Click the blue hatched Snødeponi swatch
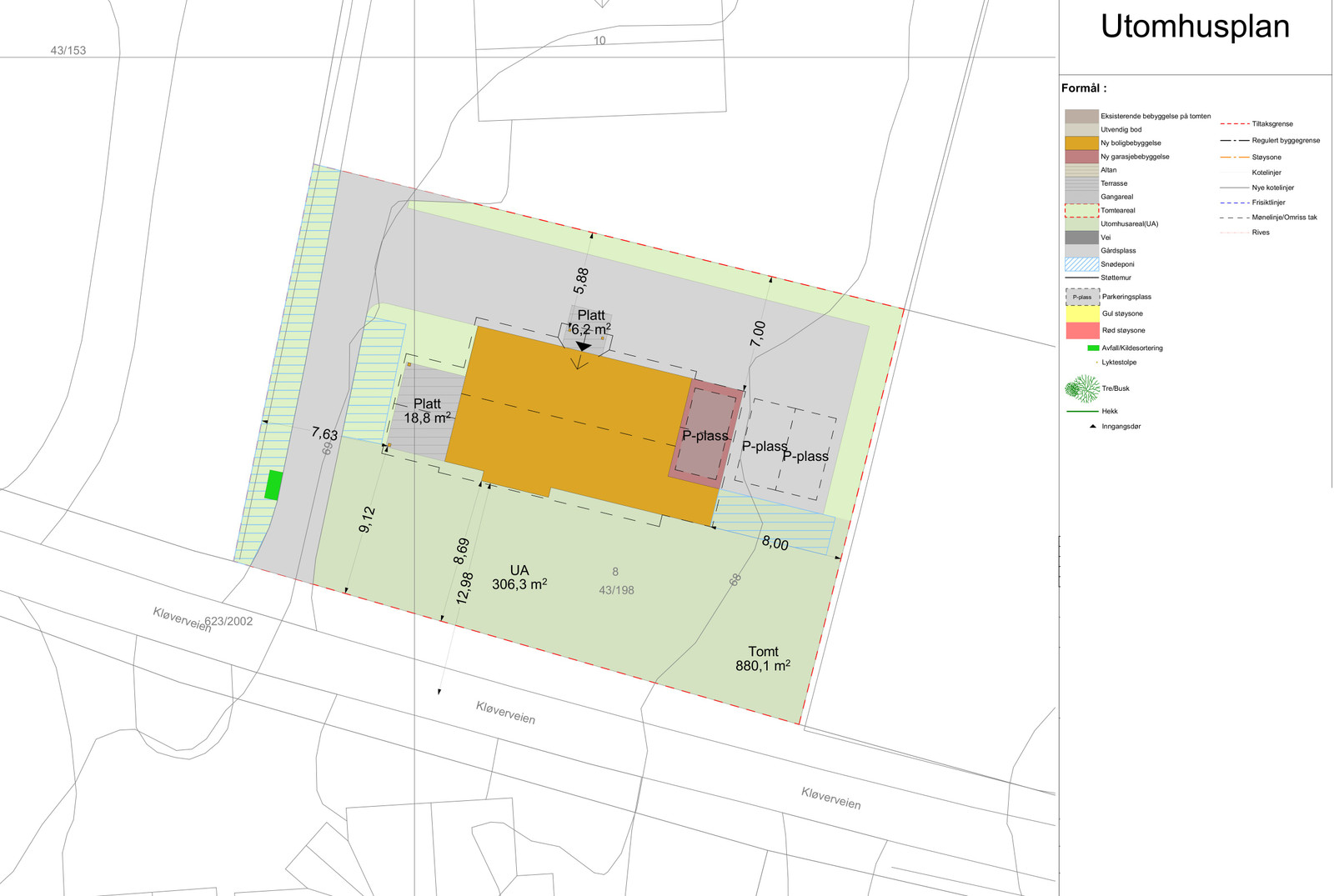This screenshot has width=1334, height=896. coord(1081,264)
